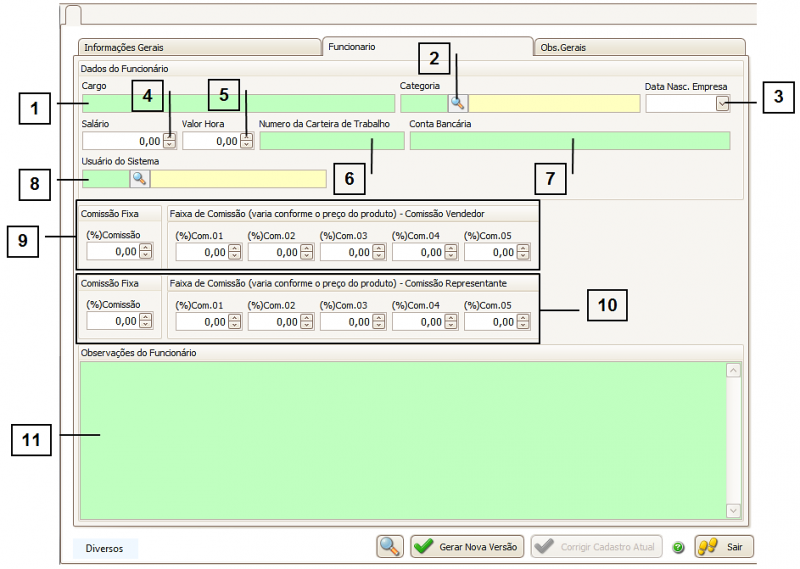Click scroll-down arrow of Observações text area

pos(733,510)
